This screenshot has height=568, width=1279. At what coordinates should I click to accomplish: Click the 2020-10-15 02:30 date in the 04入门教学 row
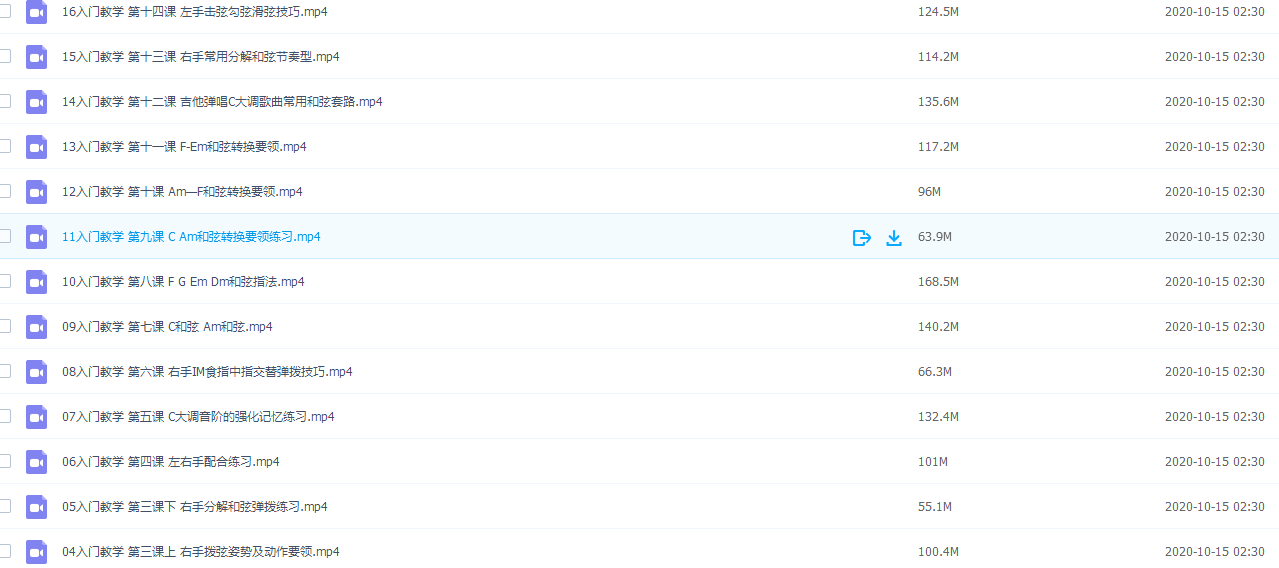tap(1214, 552)
